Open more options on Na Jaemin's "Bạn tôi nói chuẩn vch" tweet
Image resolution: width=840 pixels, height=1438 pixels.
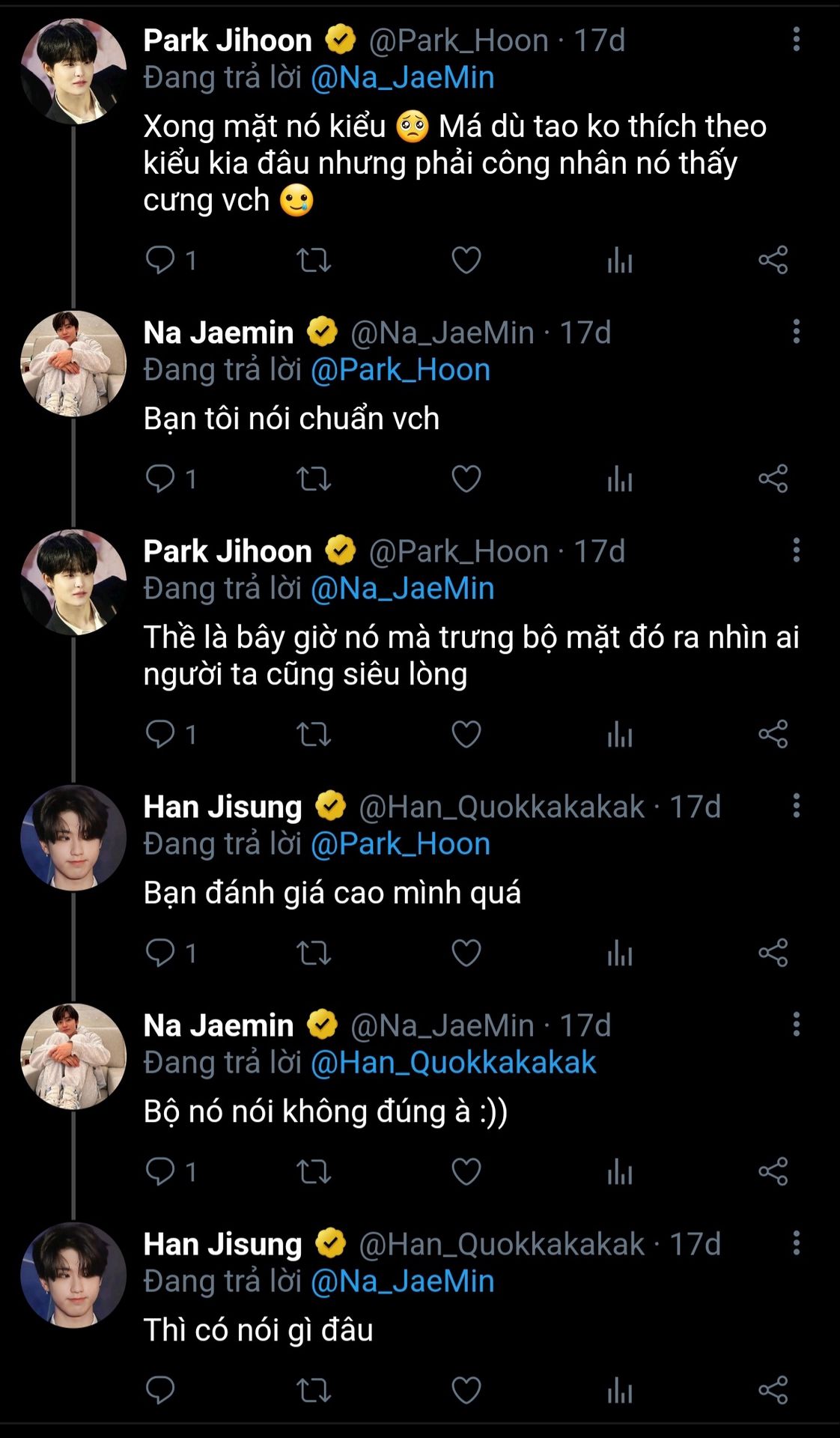point(796,332)
